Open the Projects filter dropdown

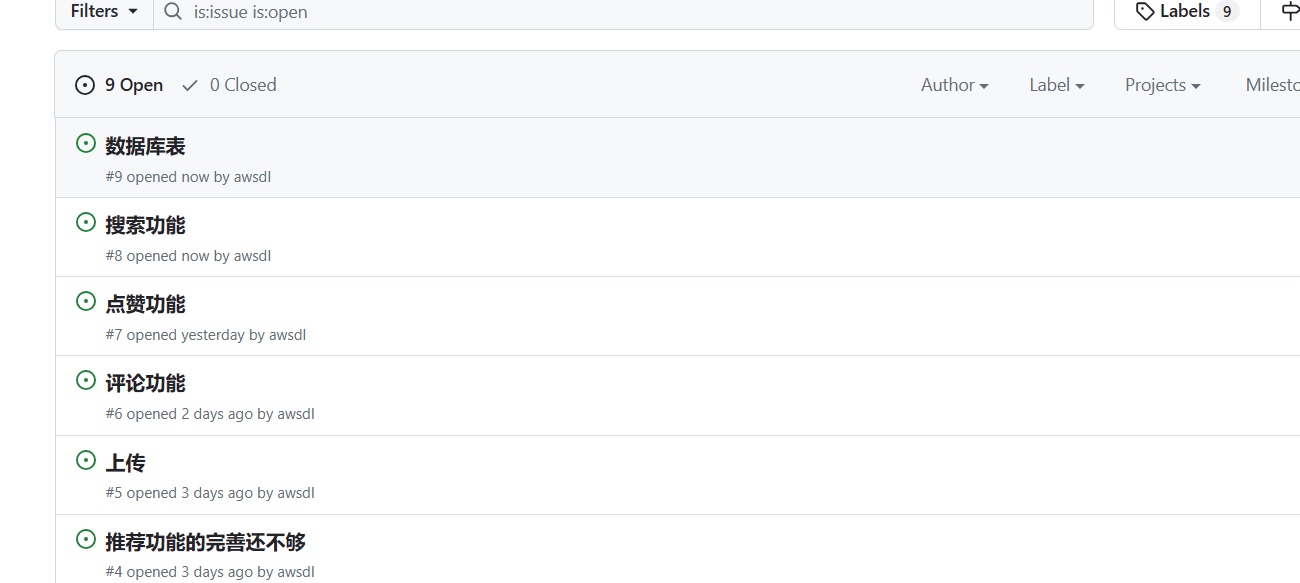(1162, 85)
